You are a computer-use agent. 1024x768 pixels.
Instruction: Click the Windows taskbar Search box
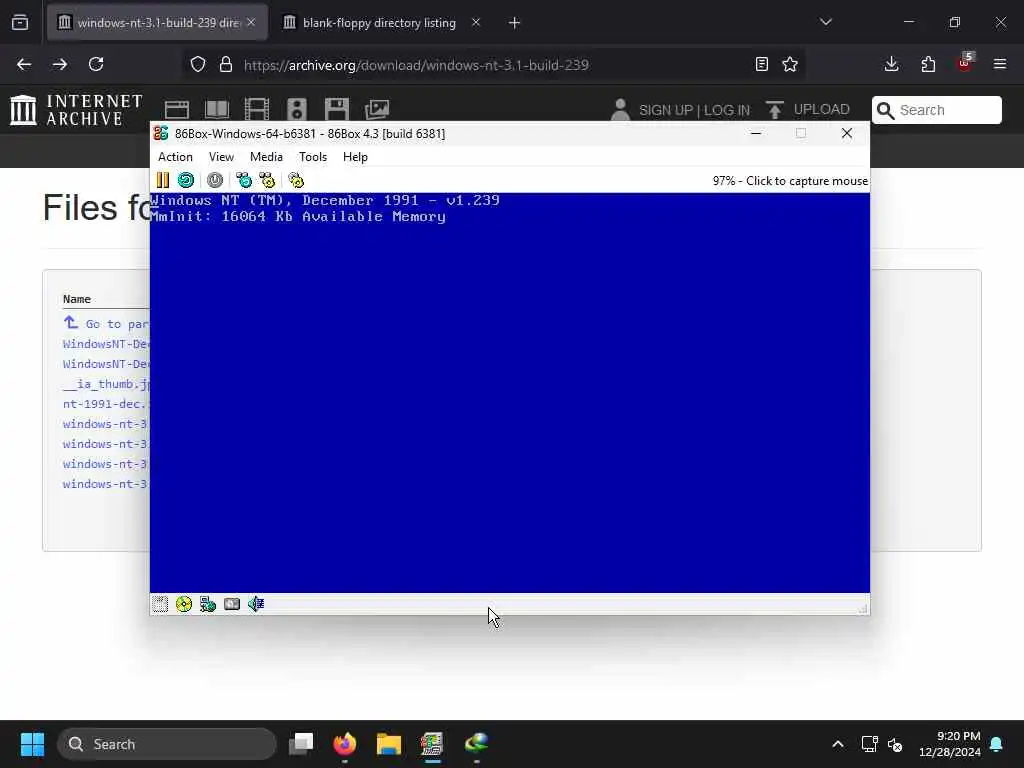click(167, 744)
